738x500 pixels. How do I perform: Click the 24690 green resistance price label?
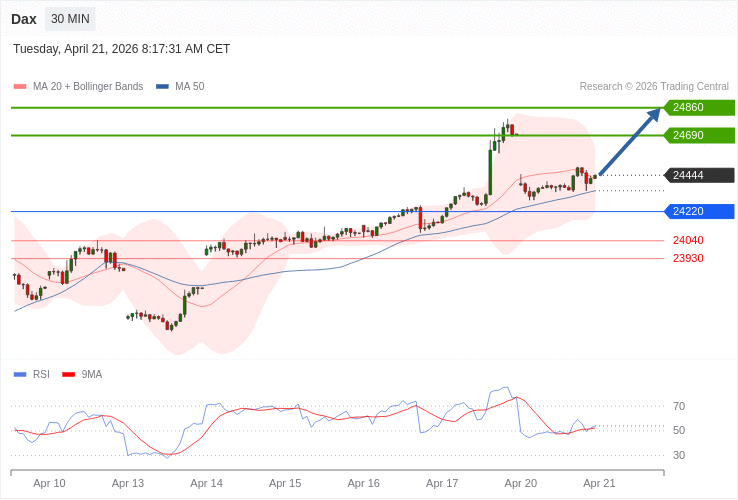[699, 135]
